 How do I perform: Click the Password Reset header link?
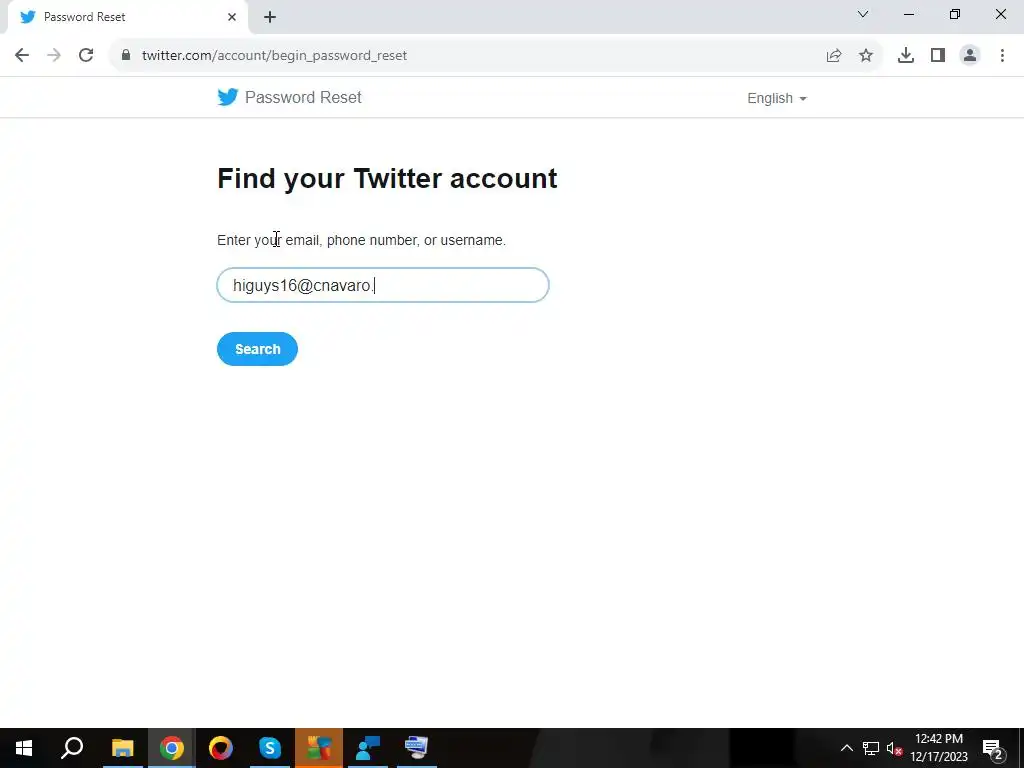click(x=303, y=97)
